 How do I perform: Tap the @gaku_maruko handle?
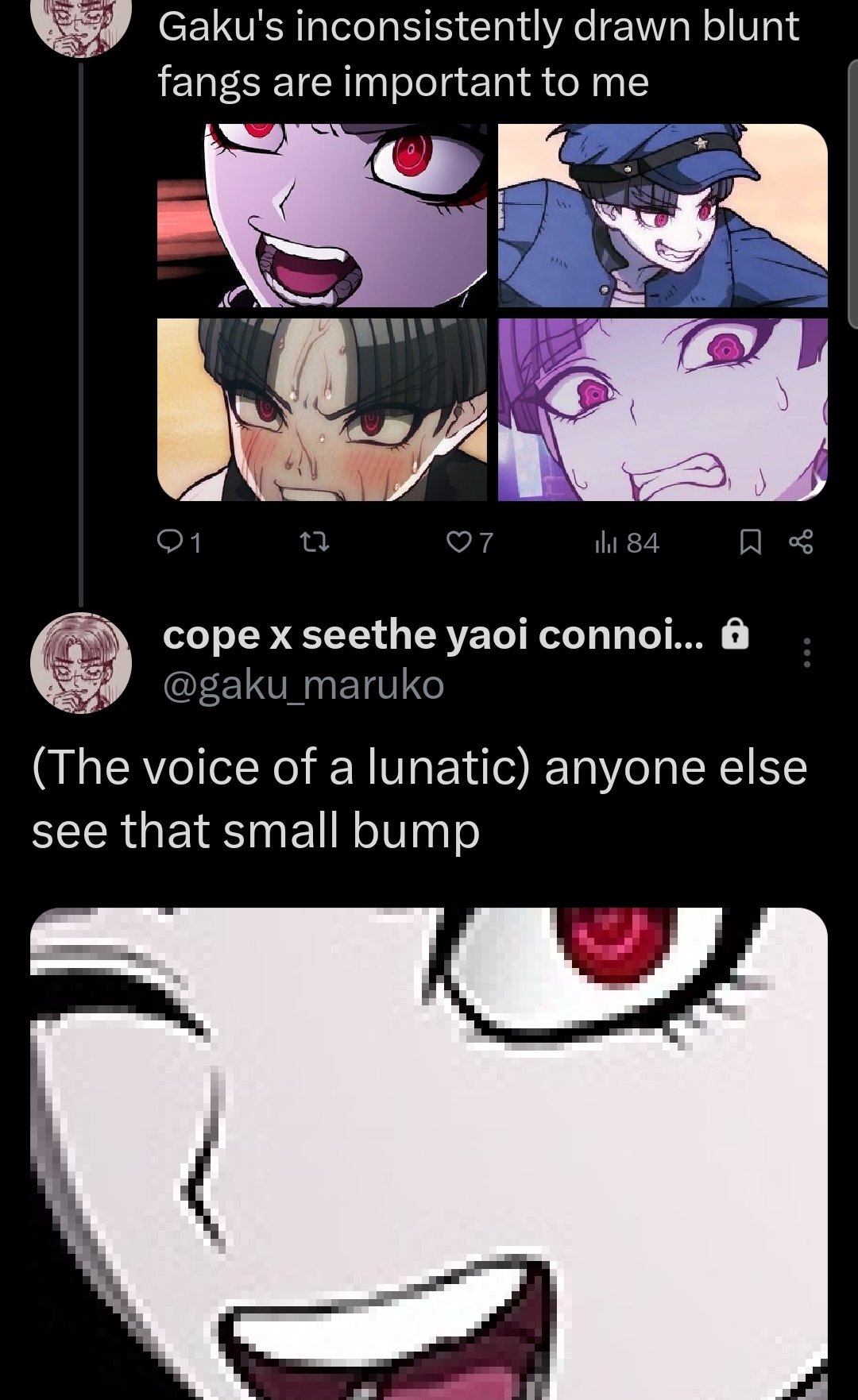[303, 685]
